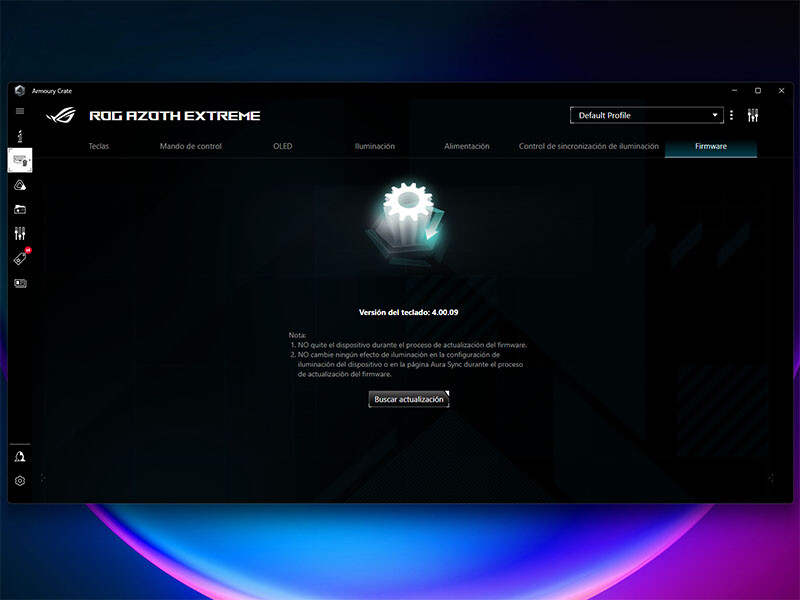Screen dimensions: 800x600
Task: Maximize the Armoury Crate window
Action: [758, 91]
